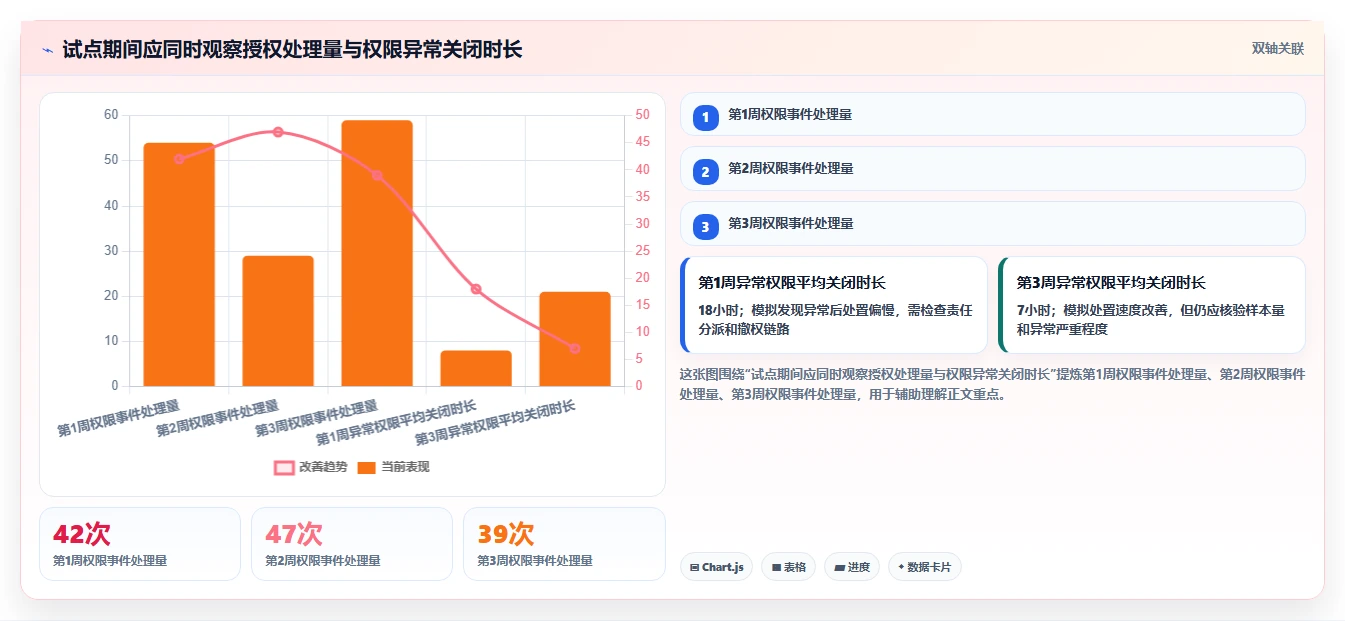This screenshot has height=621, width=1345.
Task: Click the 进度 tag
Action: tap(852, 567)
